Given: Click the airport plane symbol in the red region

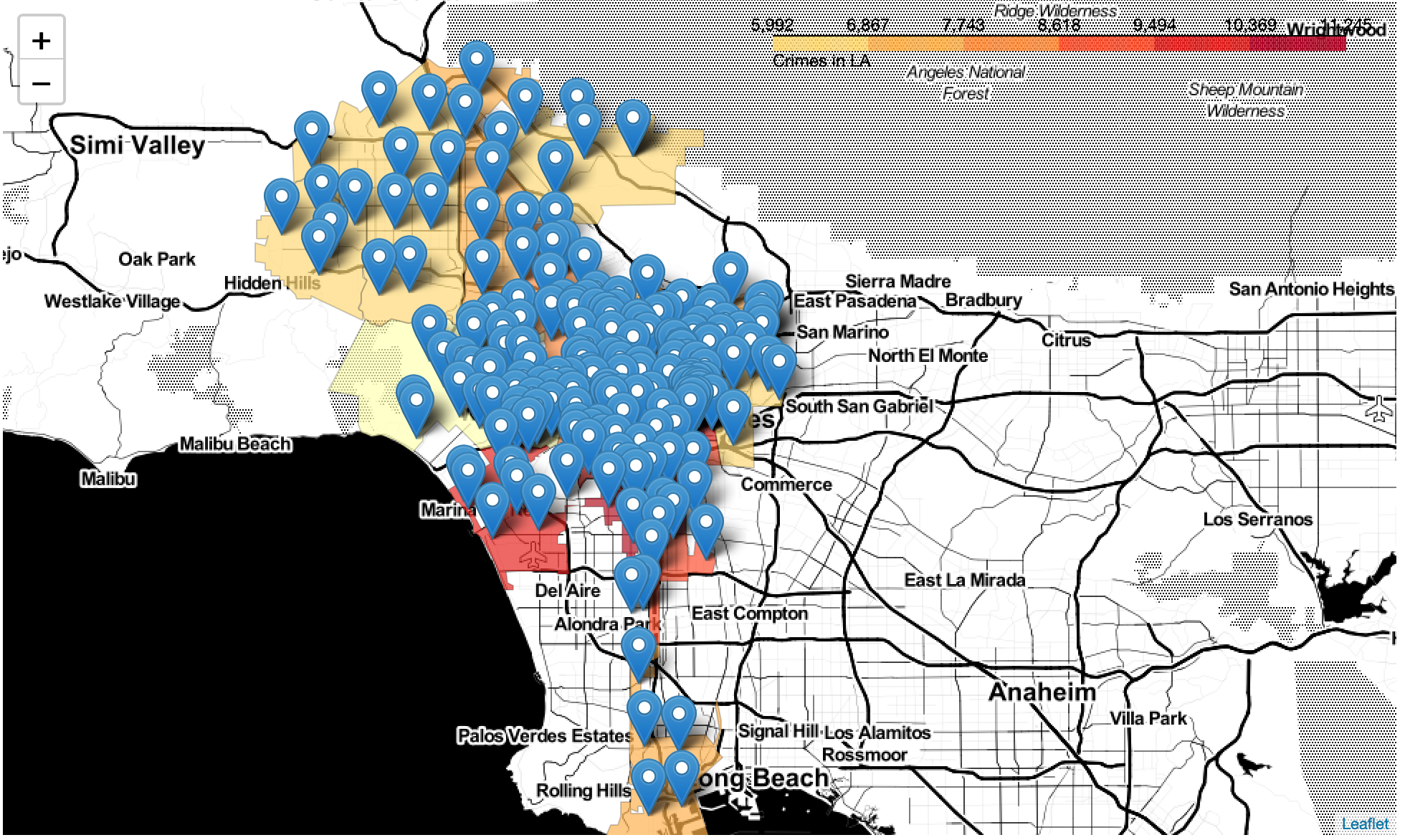Looking at the screenshot, I should (x=532, y=553).
